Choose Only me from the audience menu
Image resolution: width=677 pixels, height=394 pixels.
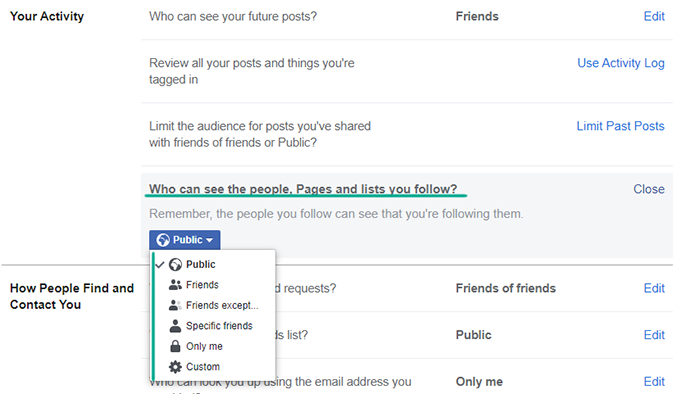click(x=204, y=346)
